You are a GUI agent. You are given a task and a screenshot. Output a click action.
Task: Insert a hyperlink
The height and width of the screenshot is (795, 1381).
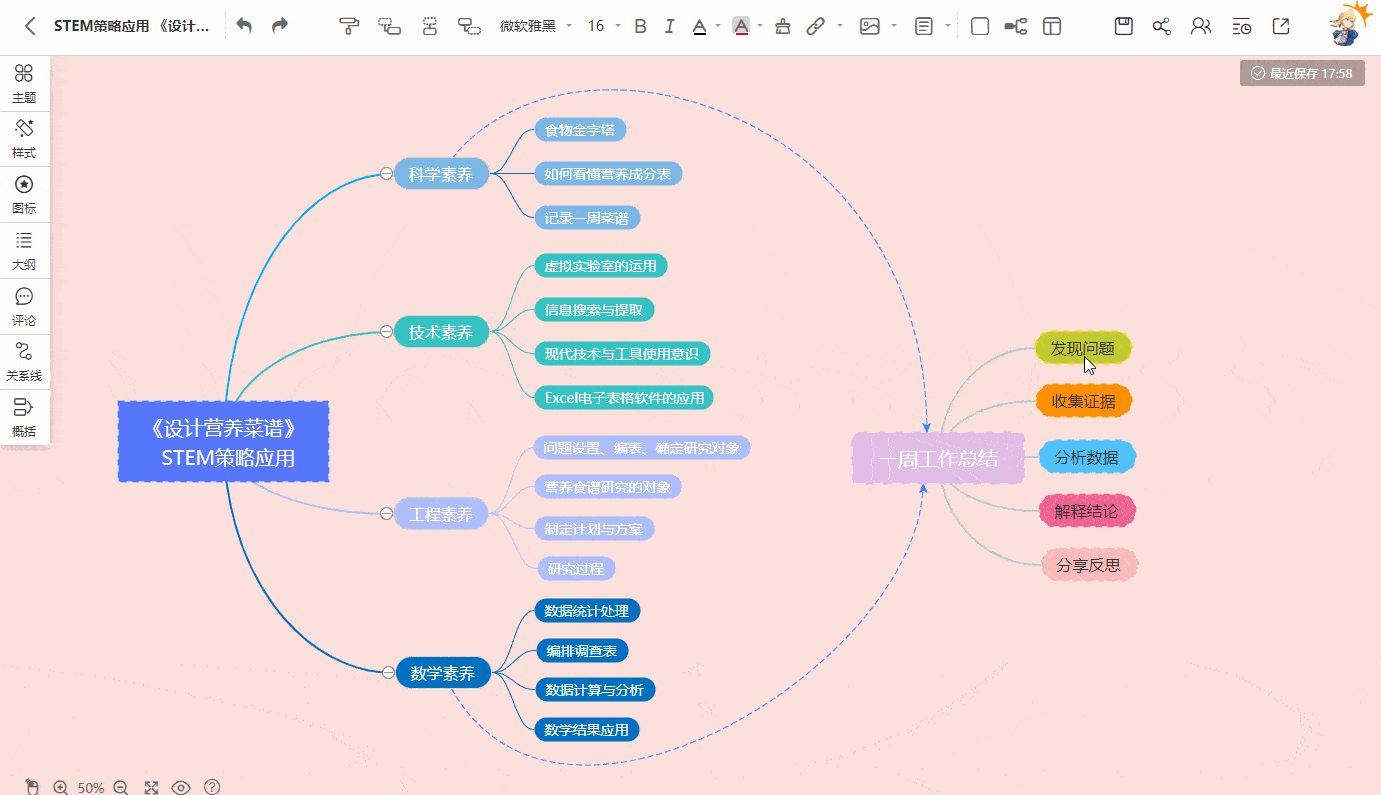(x=816, y=26)
